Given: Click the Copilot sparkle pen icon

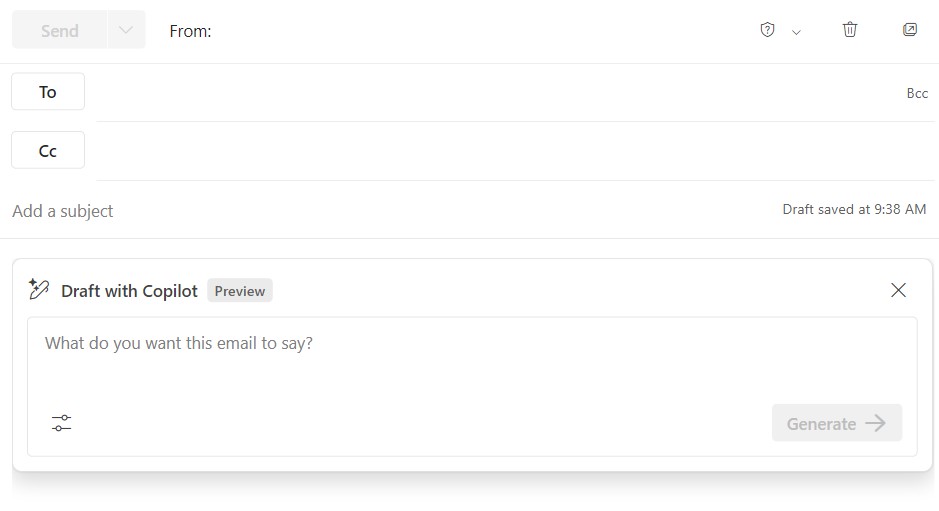Looking at the screenshot, I should tap(39, 290).
